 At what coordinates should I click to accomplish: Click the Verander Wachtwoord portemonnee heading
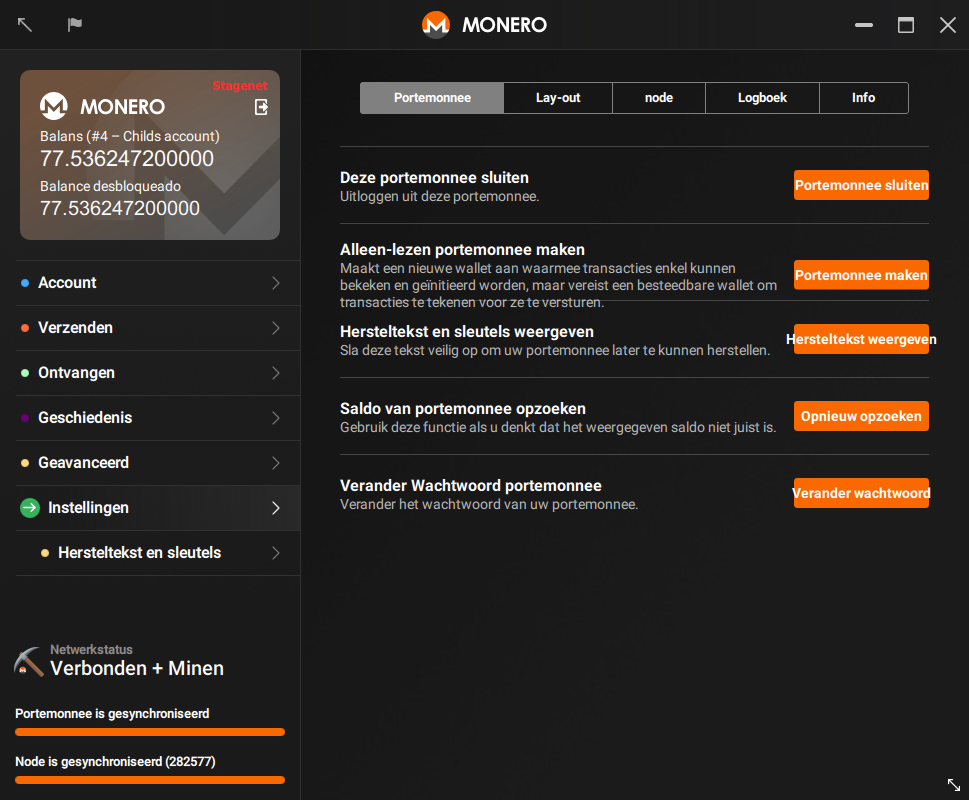[x=471, y=486]
